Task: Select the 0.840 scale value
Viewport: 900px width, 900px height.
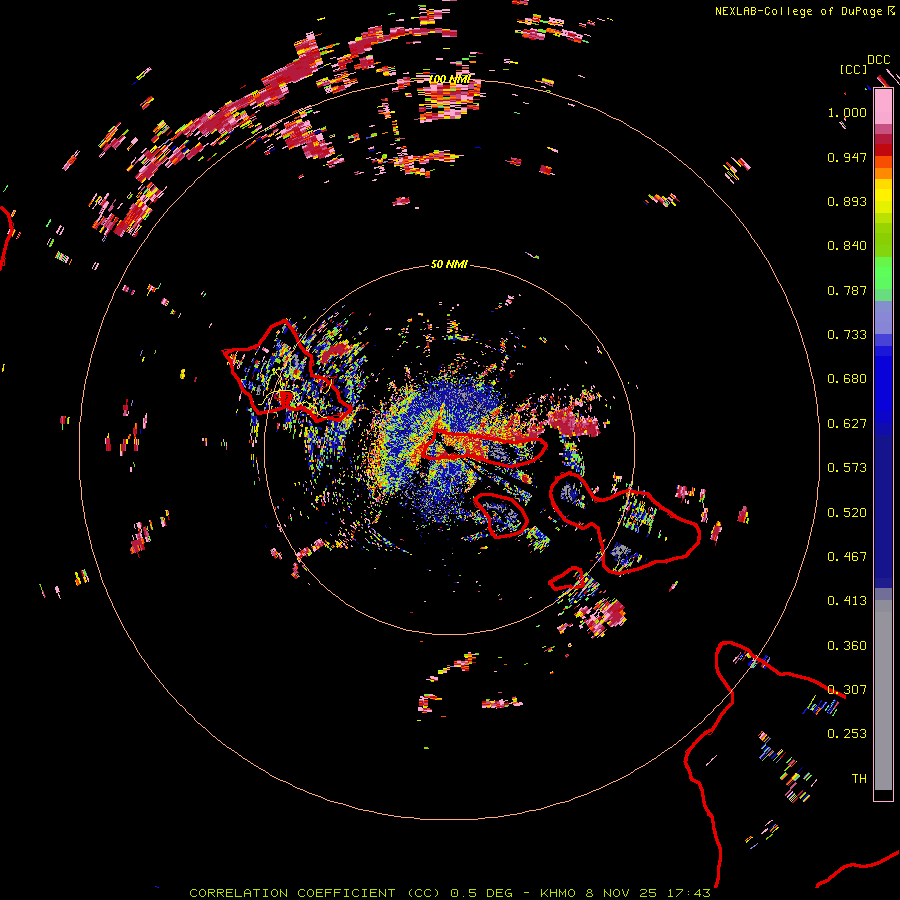Action: click(x=847, y=246)
